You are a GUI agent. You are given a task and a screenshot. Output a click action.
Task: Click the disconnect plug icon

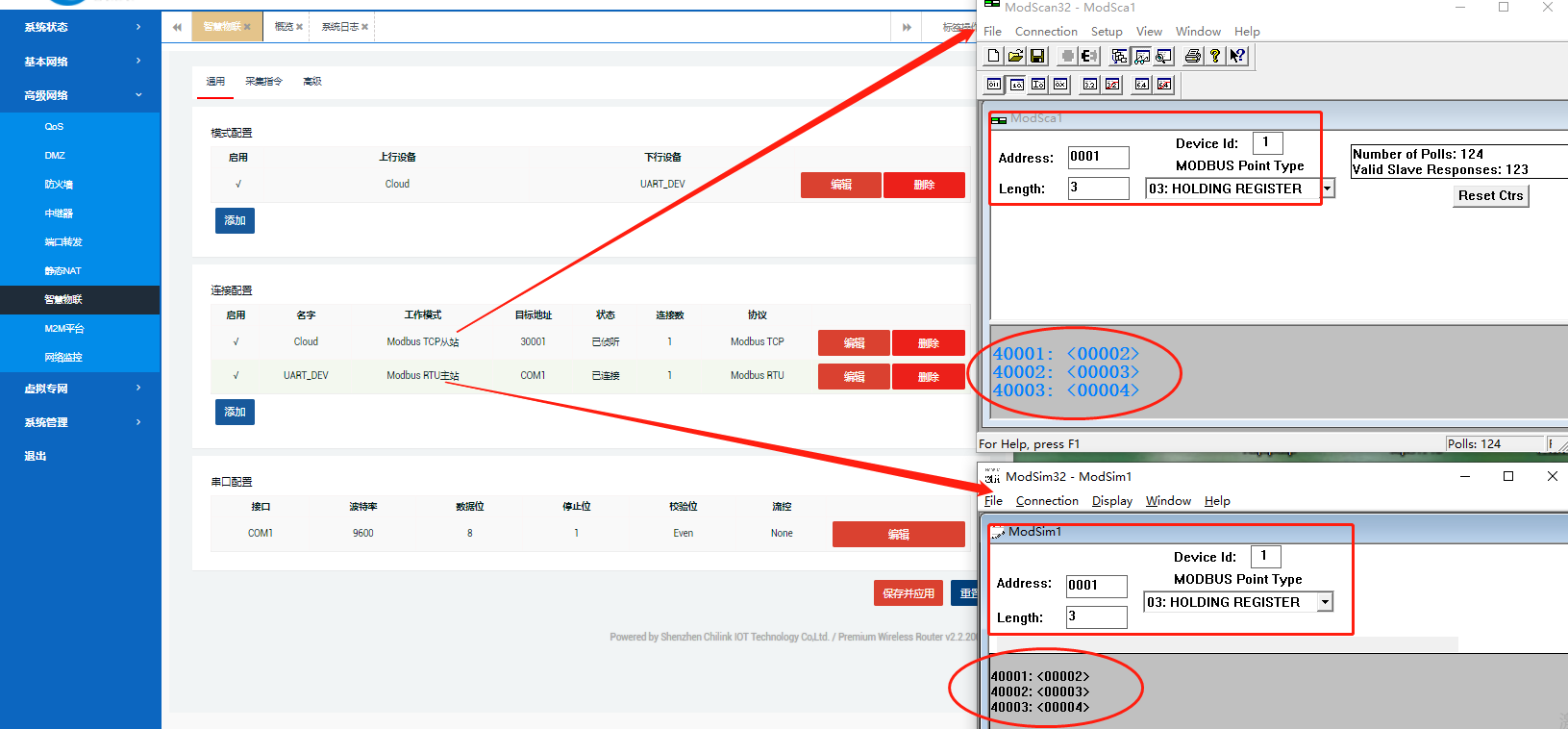point(1089,56)
